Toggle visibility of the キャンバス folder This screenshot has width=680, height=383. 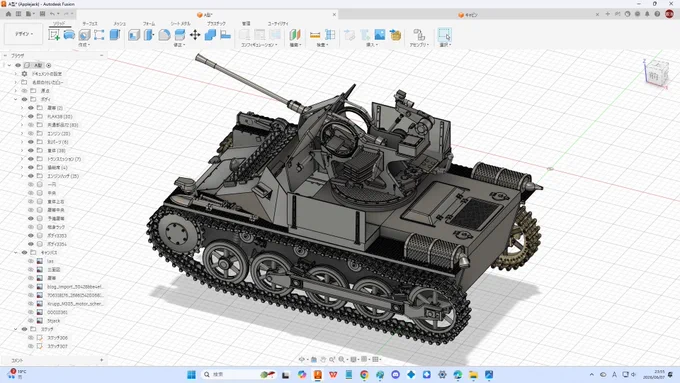coord(24,252)
